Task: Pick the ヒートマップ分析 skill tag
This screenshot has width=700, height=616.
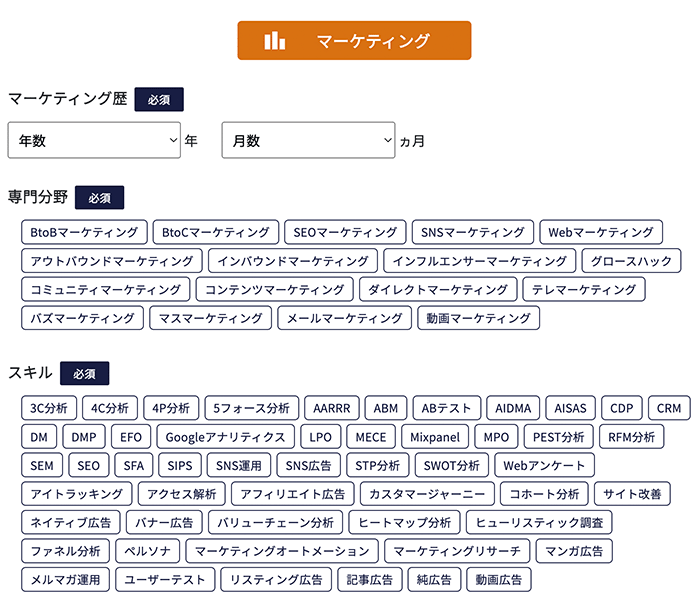Action: [404, 522]
